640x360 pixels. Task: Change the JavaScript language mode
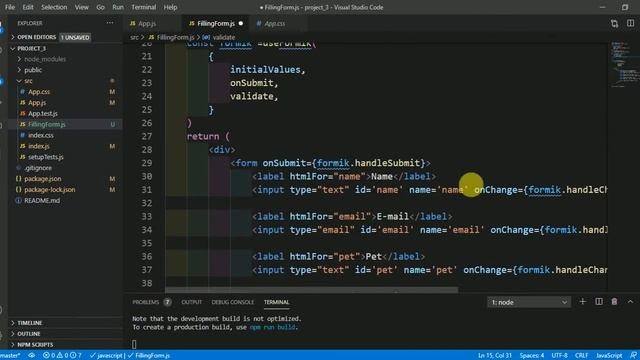tap(609, 356)
